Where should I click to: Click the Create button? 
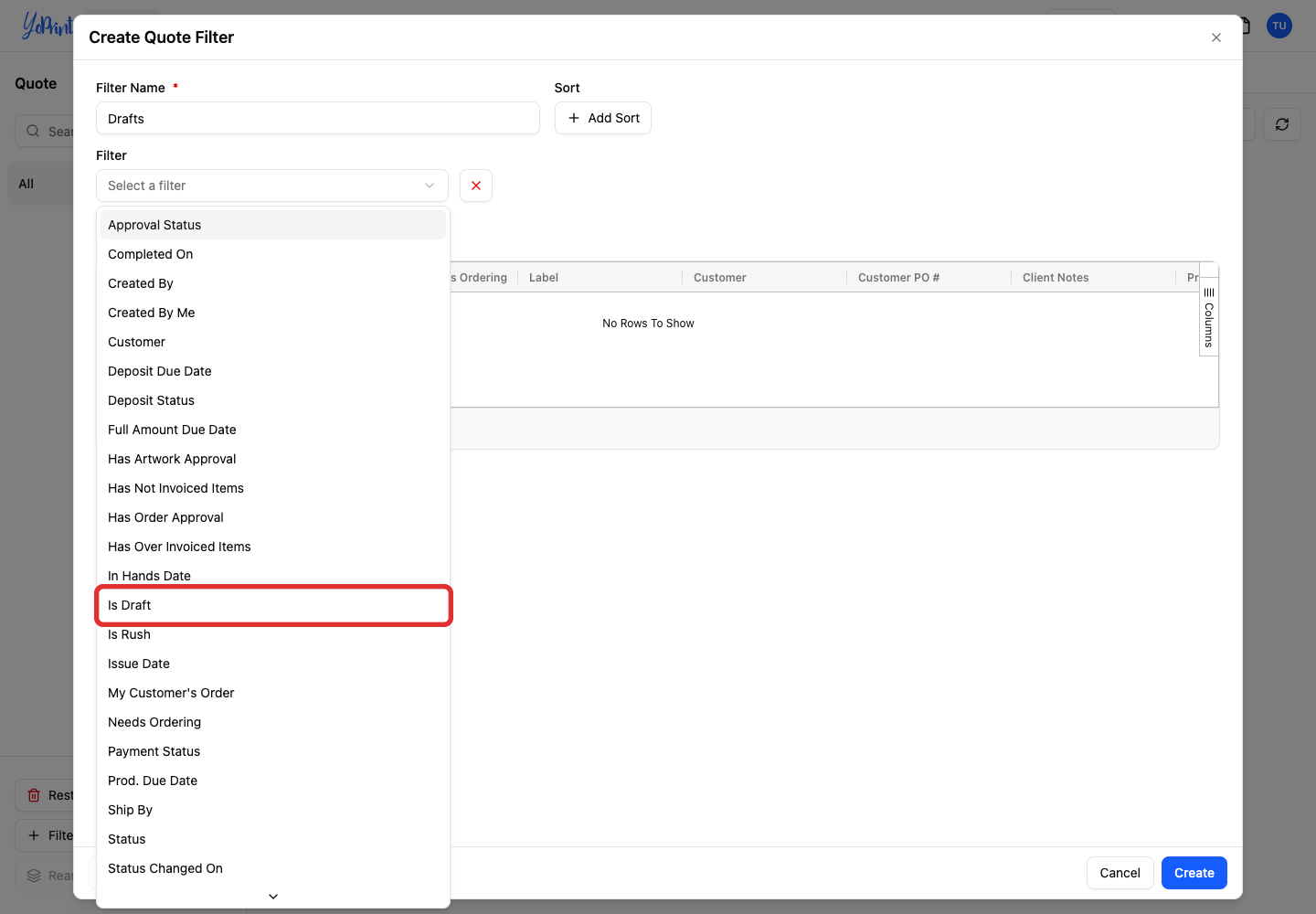(x=1194, y=873)
